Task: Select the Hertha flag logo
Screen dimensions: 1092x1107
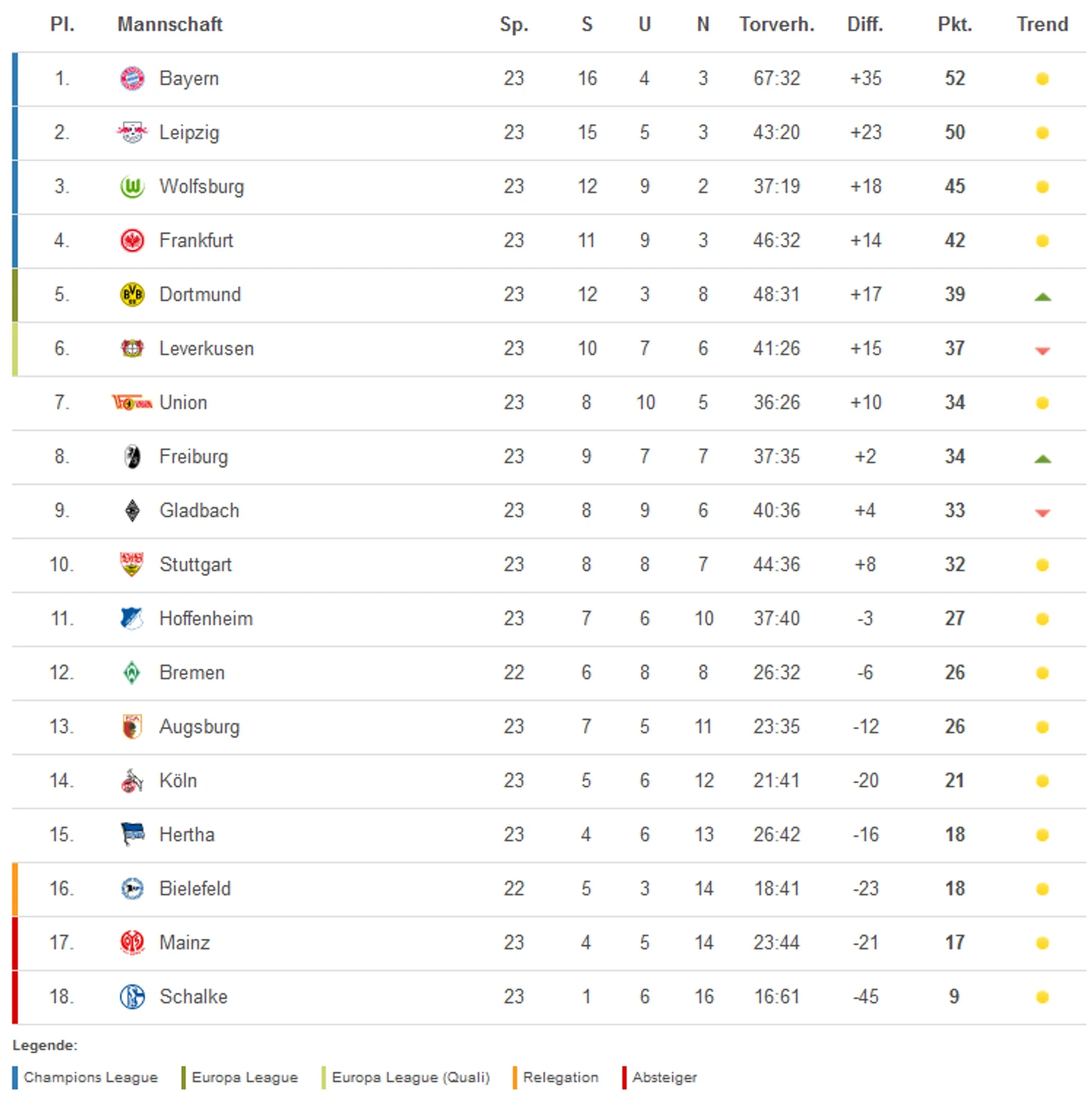Action: 132,833
